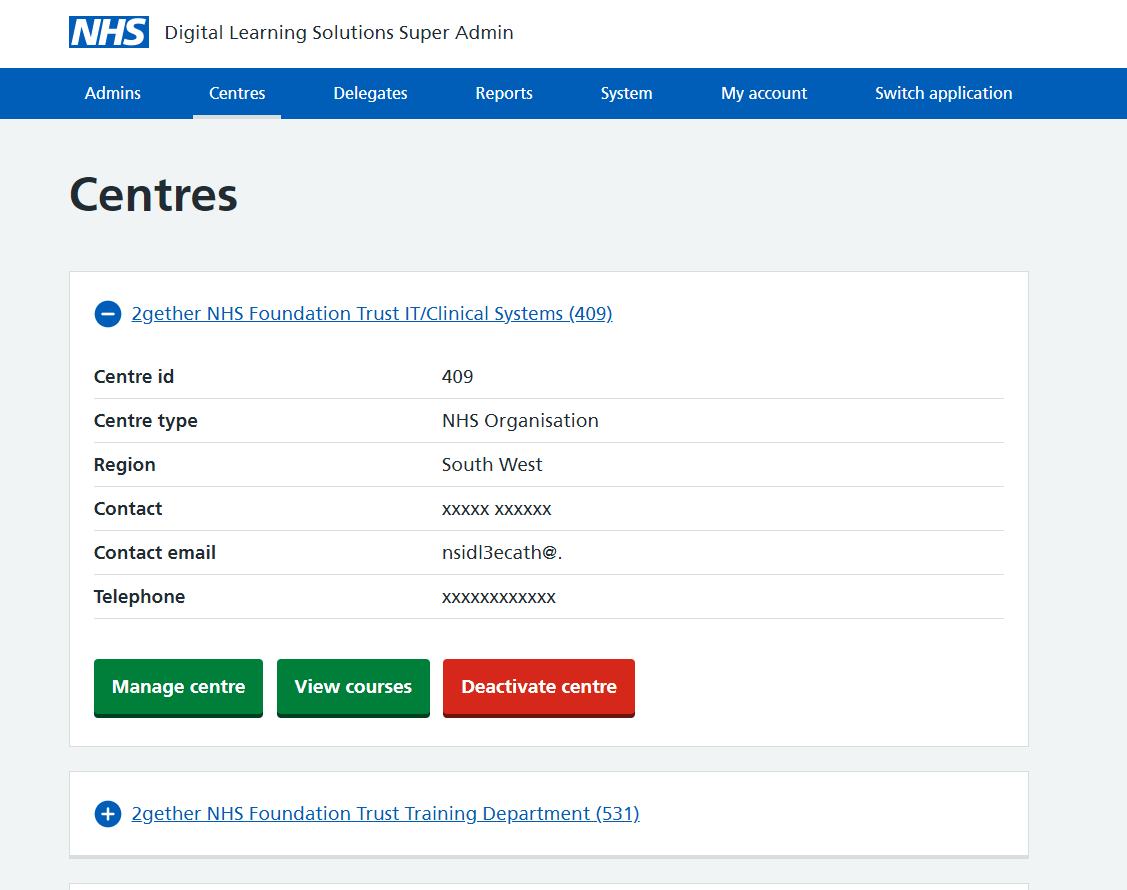Click the Manage centre button
This screenshot has height=890, width=1127.
point(178,687)
